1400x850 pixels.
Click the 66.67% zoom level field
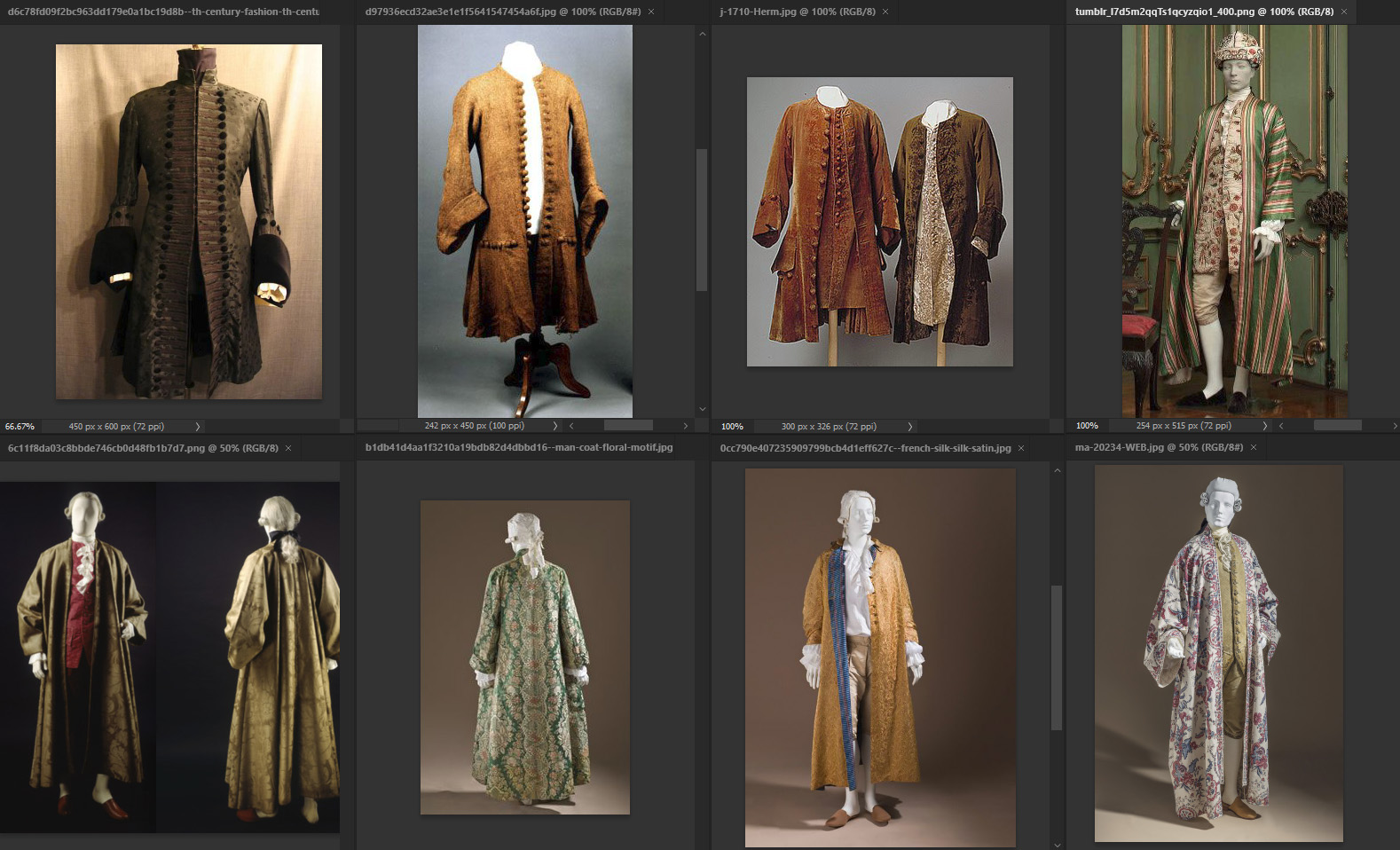tap(20, 427)
